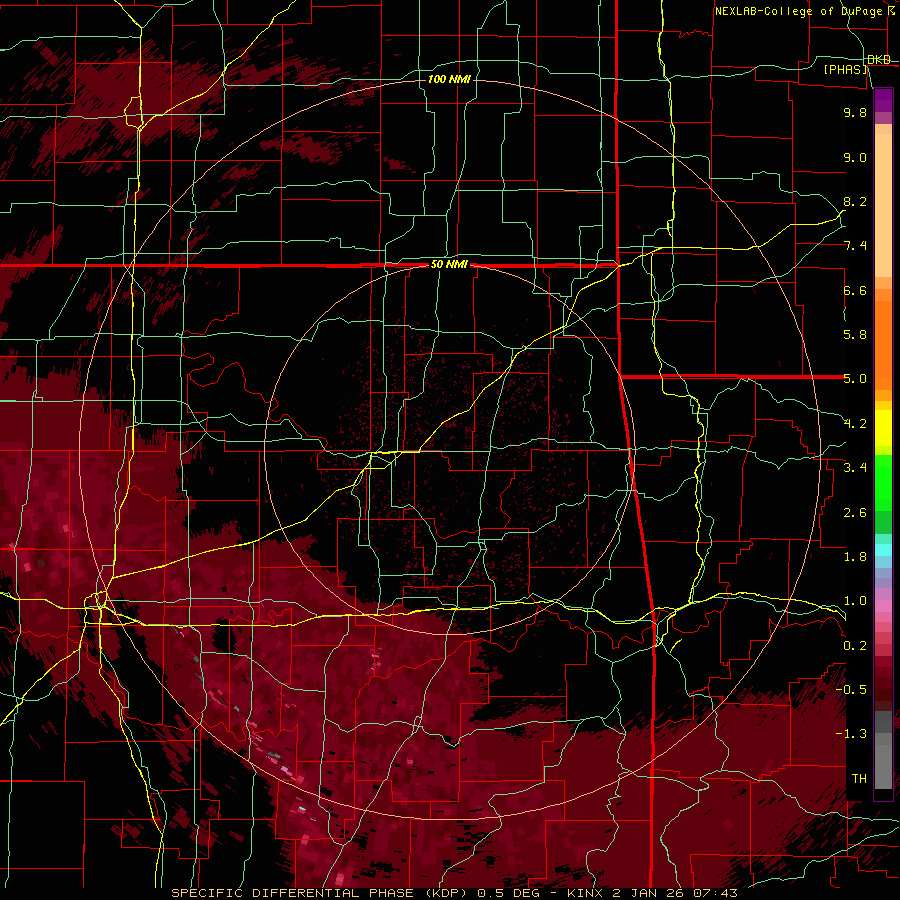Viewport: 900px width, 900px height.
Task: Click the 5.8 color scale value
Action: (855, 335)
